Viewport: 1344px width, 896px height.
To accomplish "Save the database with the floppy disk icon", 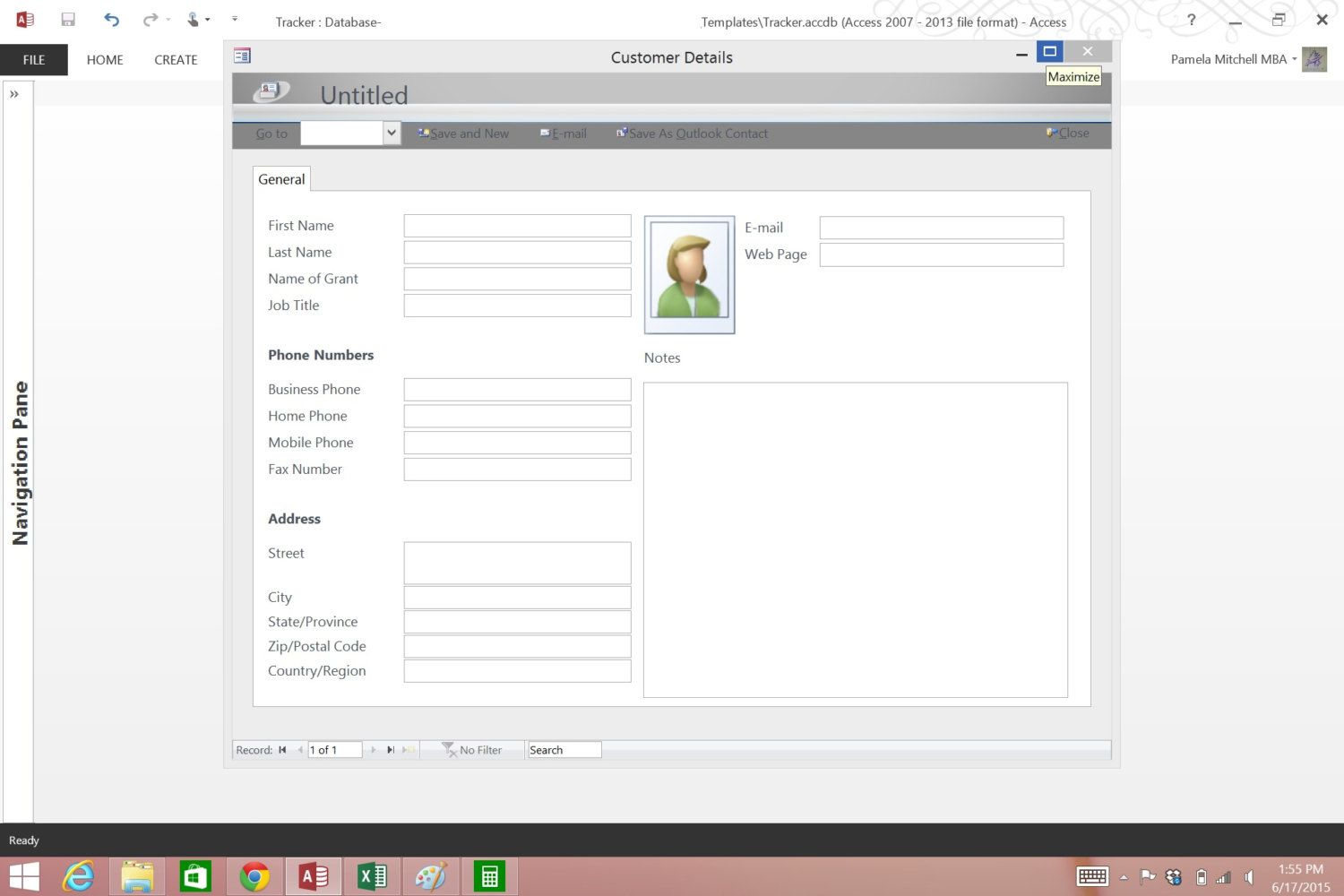I will 68,20.
